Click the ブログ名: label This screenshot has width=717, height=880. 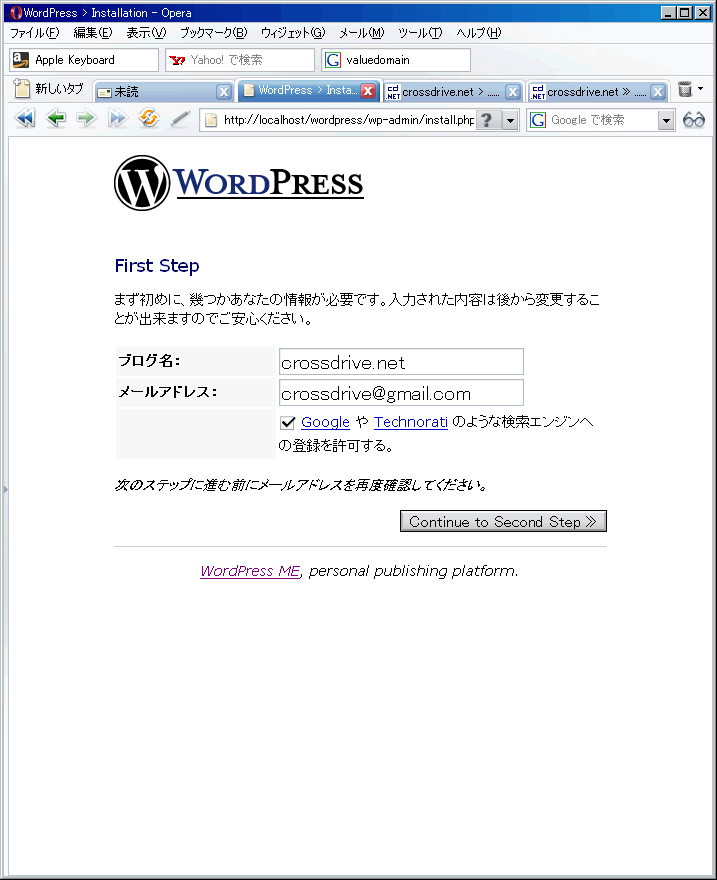(x=149, y=360)
